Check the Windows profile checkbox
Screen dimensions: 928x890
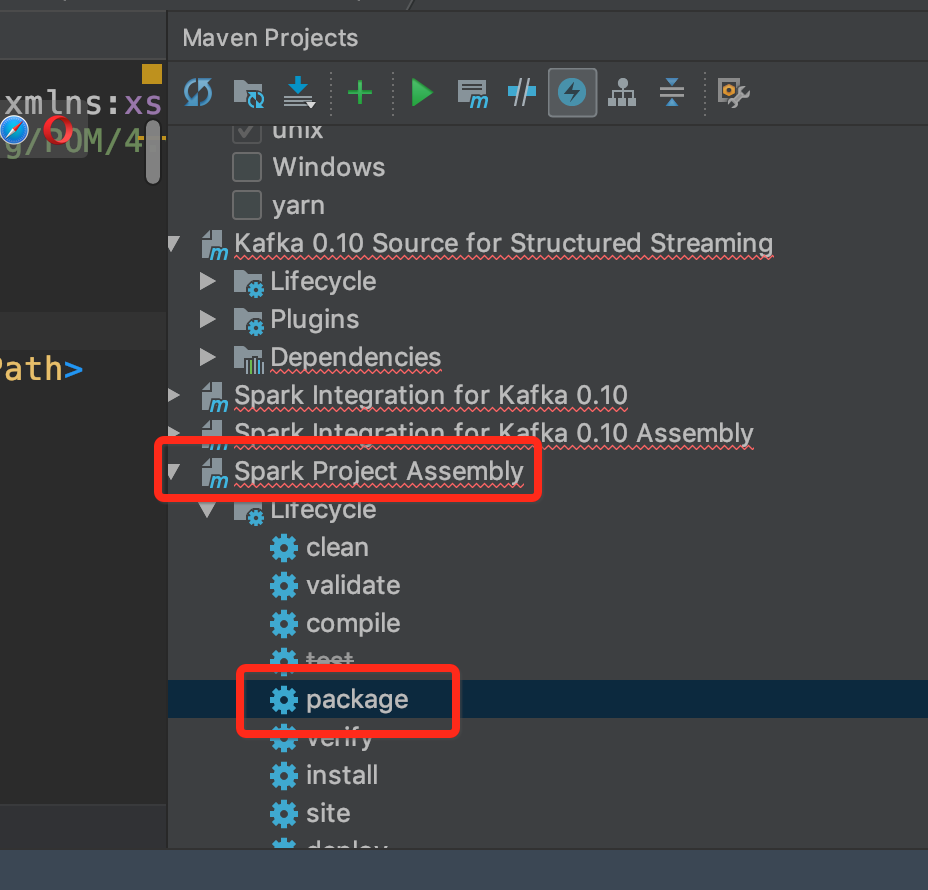point(247,167)
